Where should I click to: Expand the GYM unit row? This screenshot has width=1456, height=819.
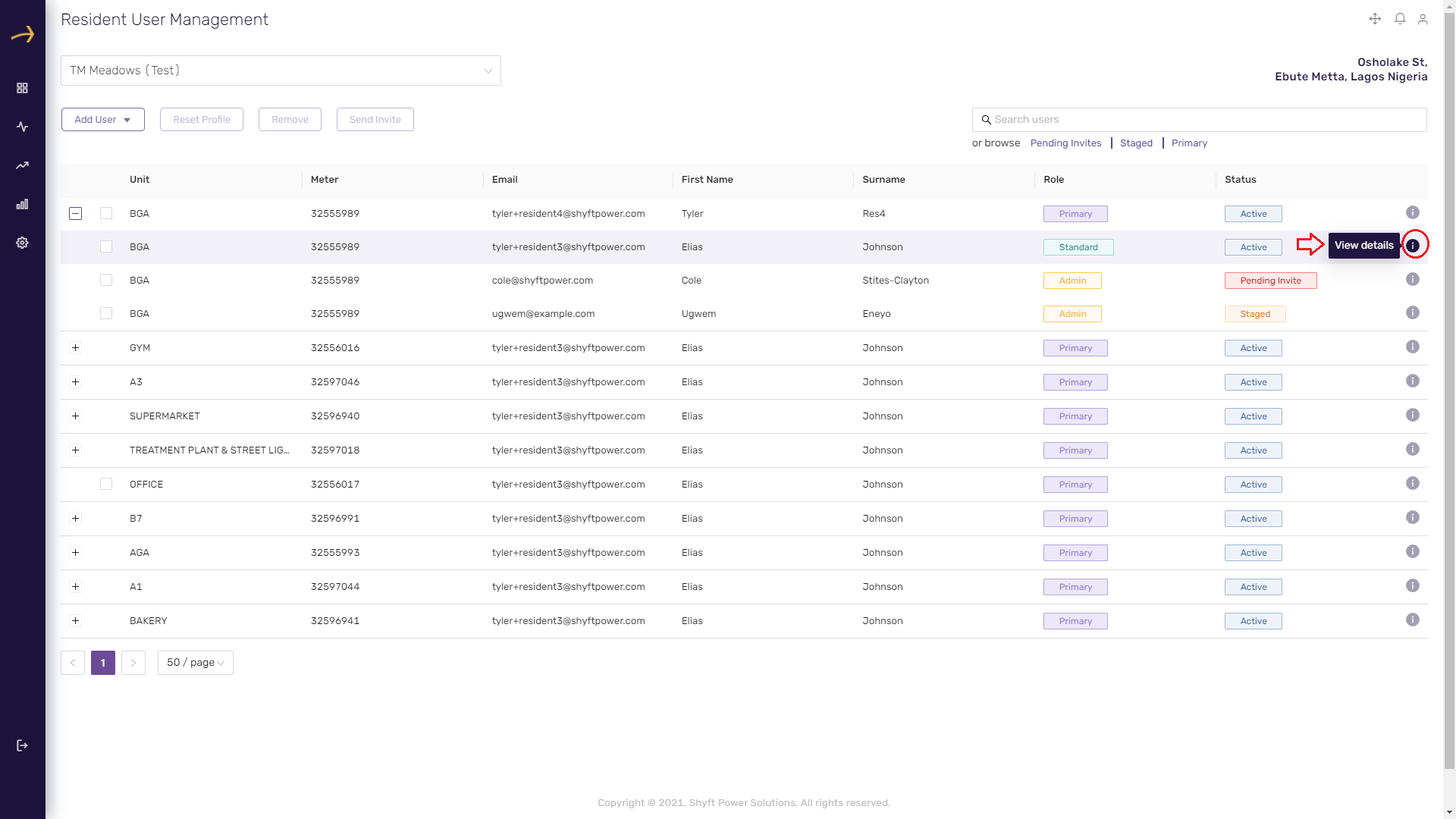pyautogui.click(x=75, y=348)
